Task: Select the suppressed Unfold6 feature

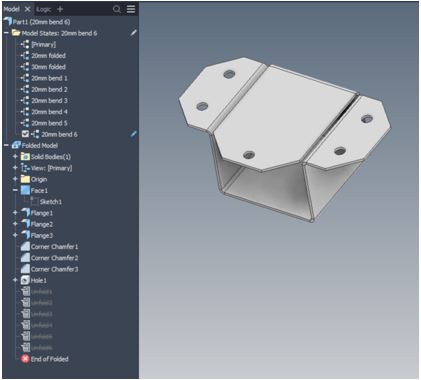Action: 42,348
